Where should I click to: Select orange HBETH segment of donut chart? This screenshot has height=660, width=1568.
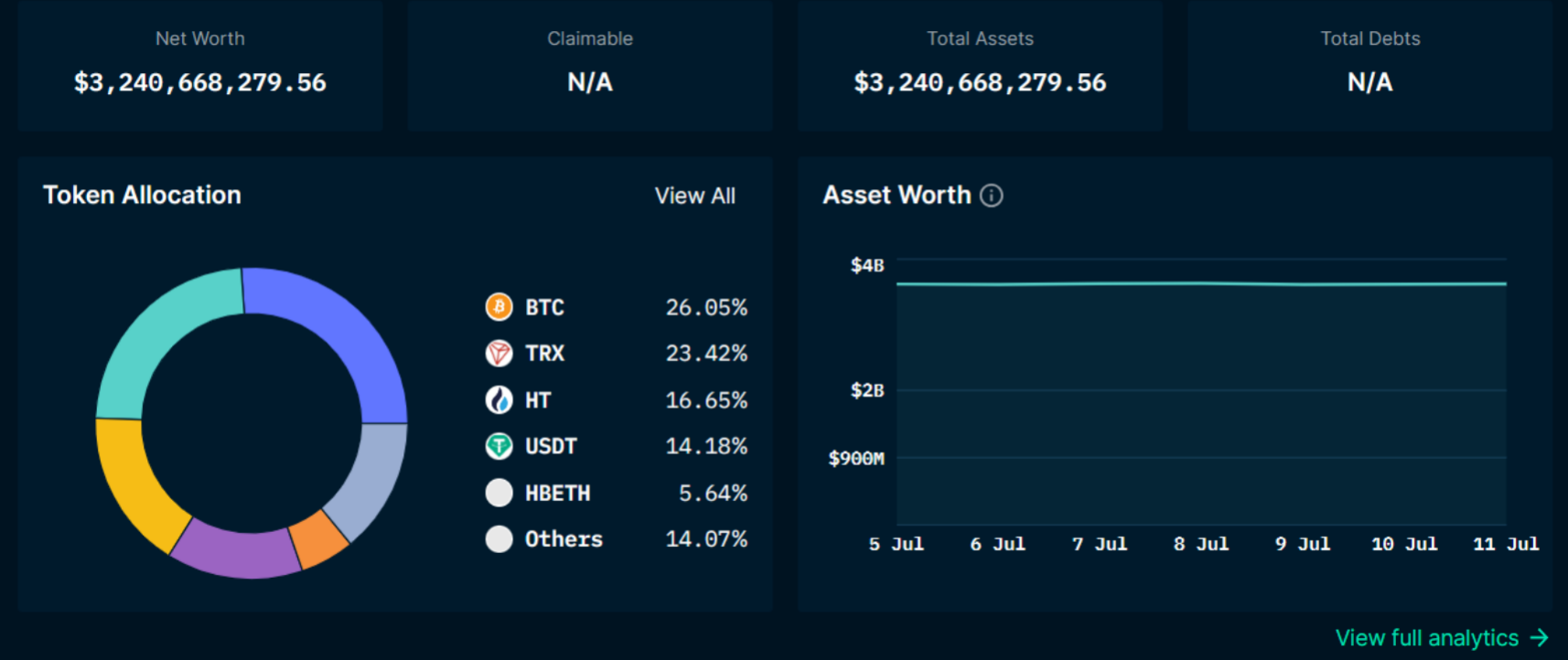coord(320,539)
